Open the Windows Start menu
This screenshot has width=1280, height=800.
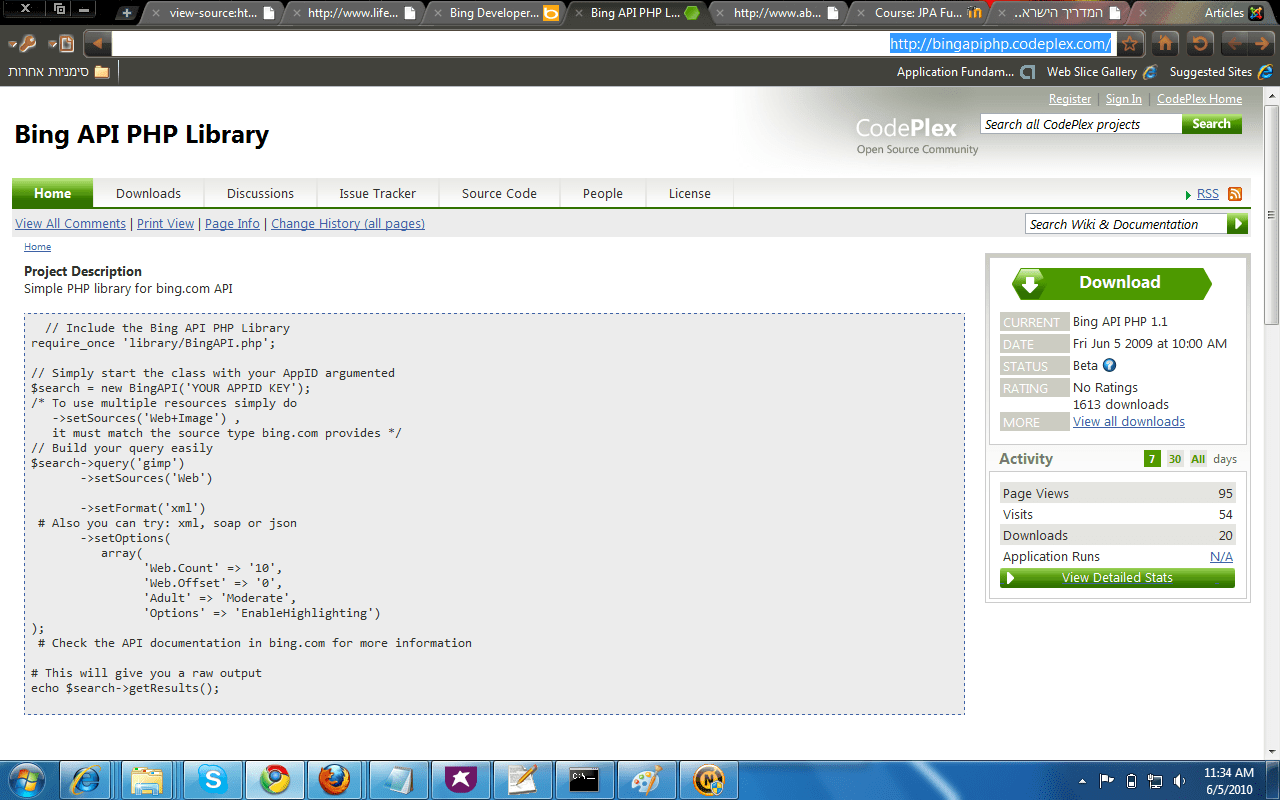(x=25, y=779)
